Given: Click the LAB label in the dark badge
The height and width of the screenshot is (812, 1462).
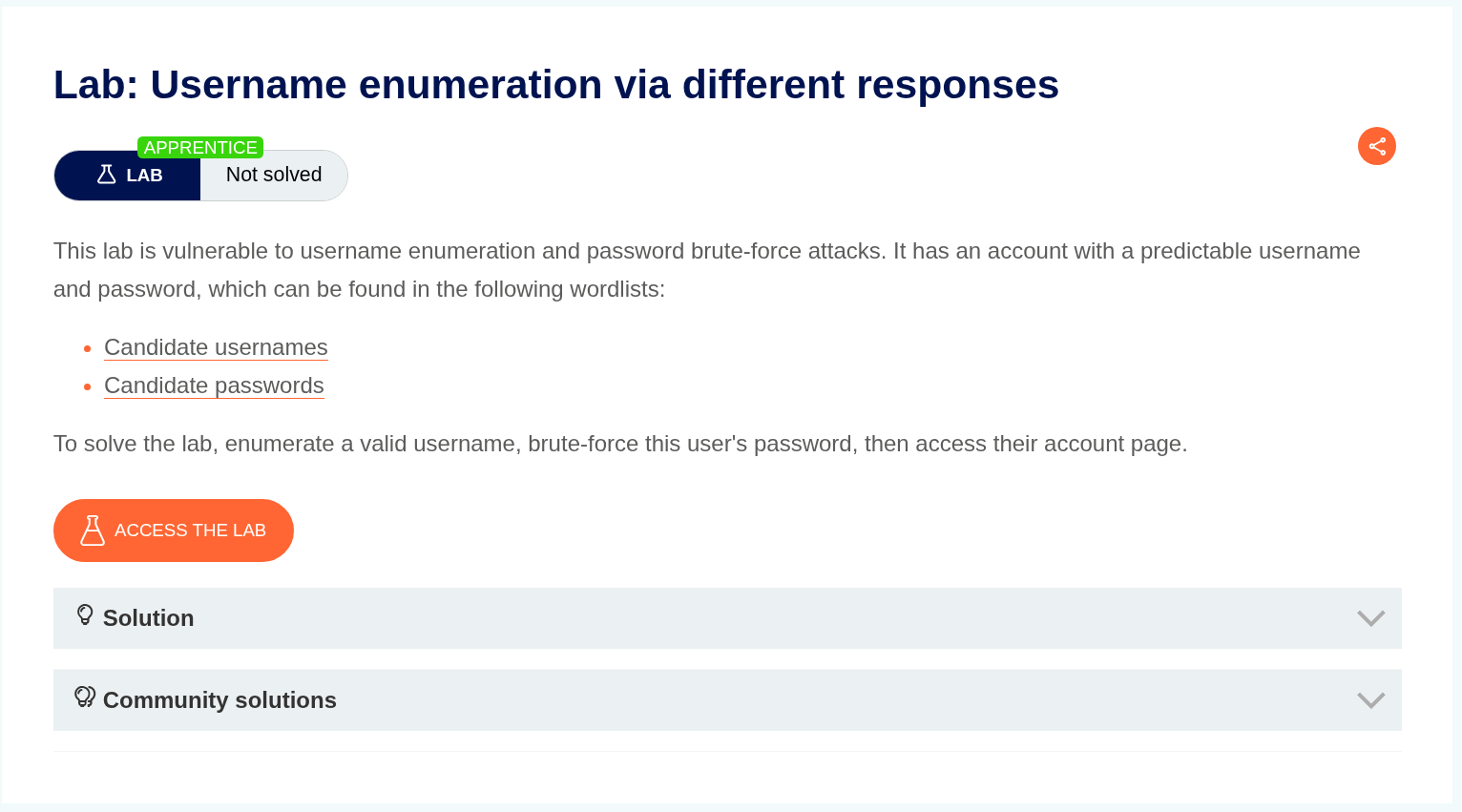Looking at the screenshot, I should tap(144, 176).
